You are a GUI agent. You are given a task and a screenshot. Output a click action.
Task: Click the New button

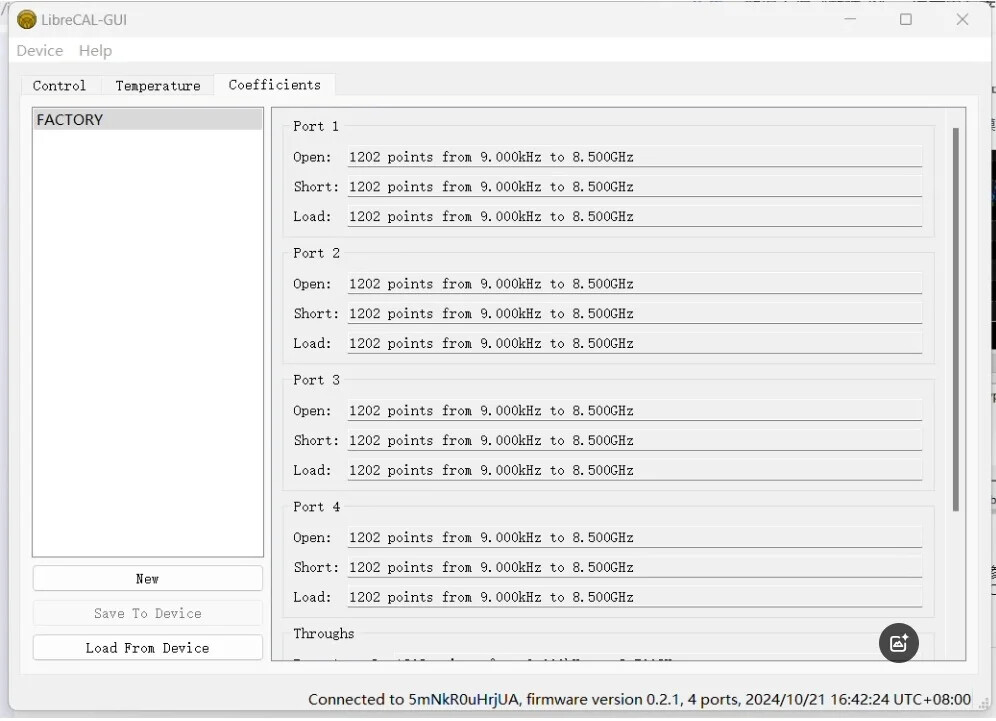(x=147, y=578)
